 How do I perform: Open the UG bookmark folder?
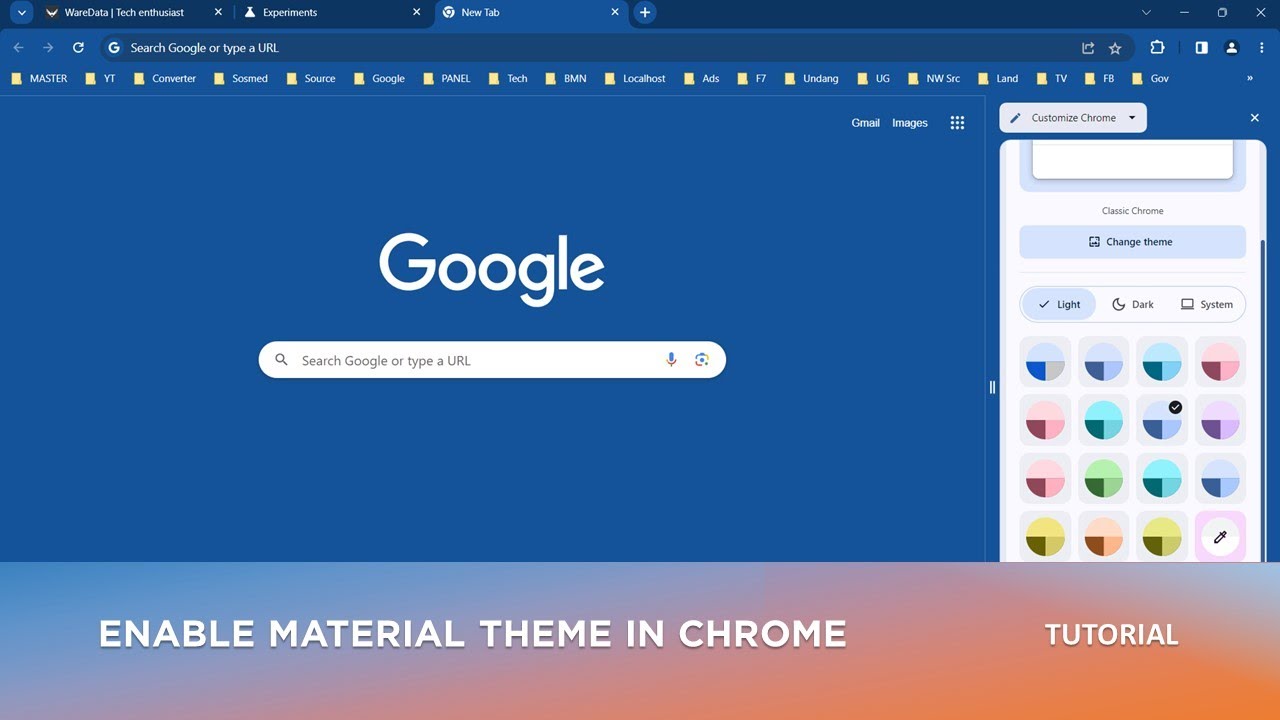coord(874,78)
